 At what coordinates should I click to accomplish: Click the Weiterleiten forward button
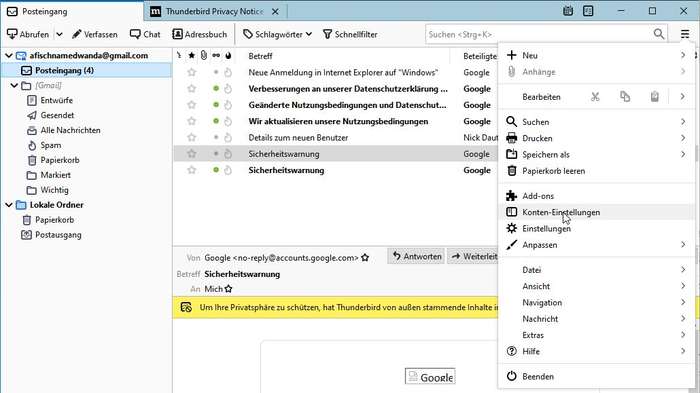(x=473, y=256)
